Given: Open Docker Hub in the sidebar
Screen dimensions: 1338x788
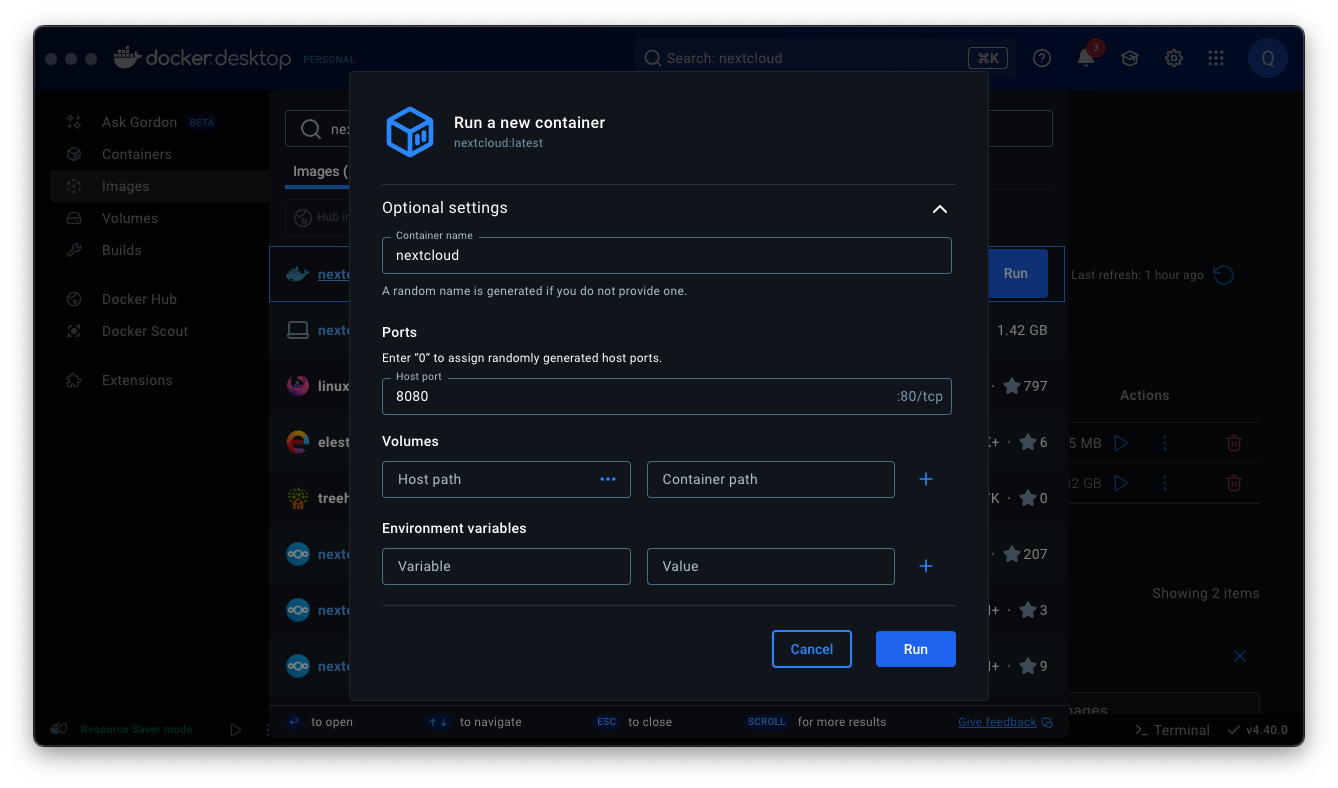Looking at the screenshot, I should pos(158,299).
